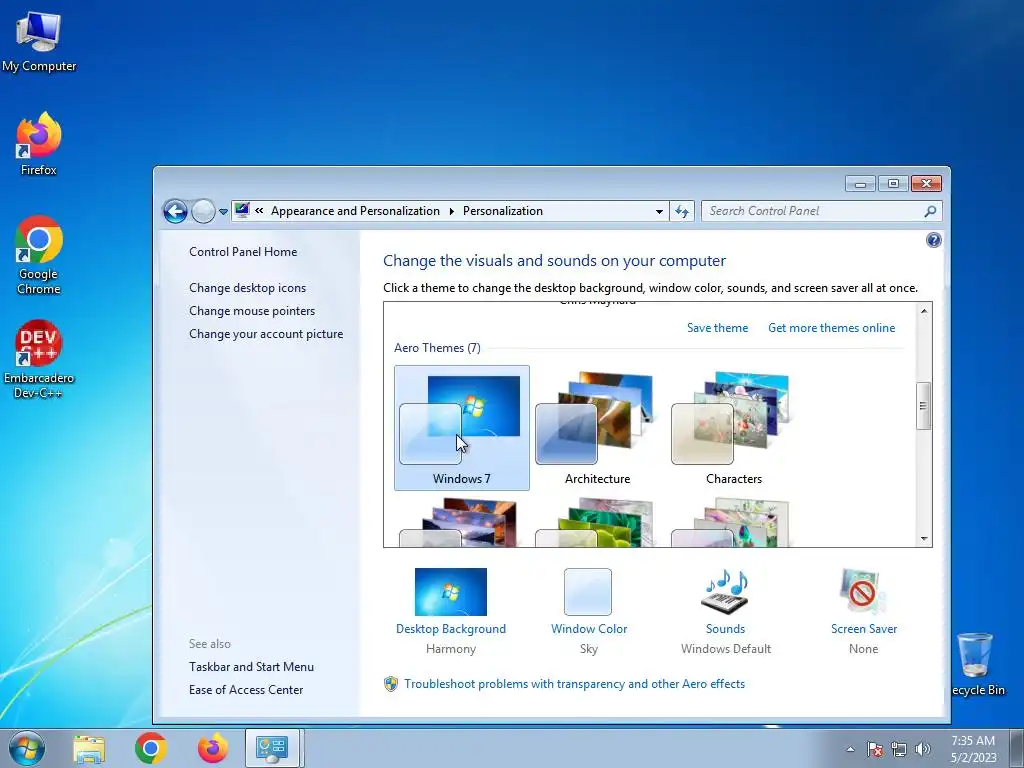
Task: Click the Screen Saver text link
Action: tap(863, 629)
